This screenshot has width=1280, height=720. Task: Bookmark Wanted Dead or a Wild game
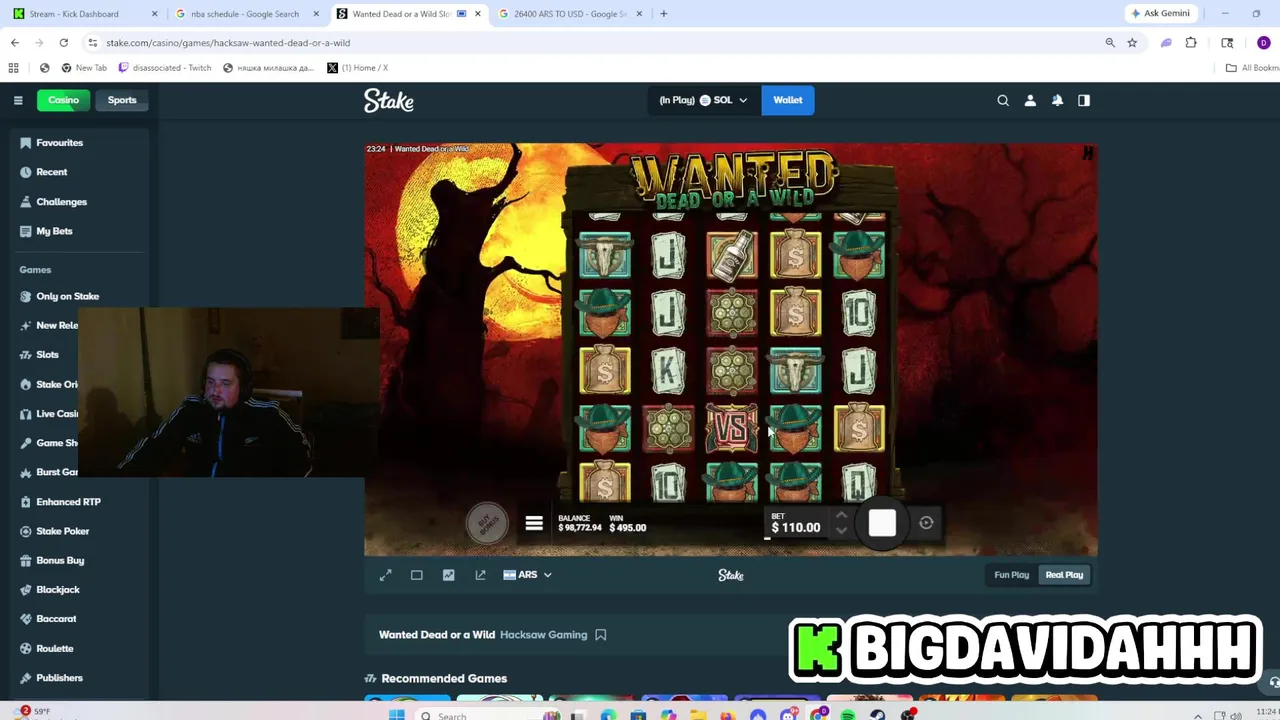point(600,635)
